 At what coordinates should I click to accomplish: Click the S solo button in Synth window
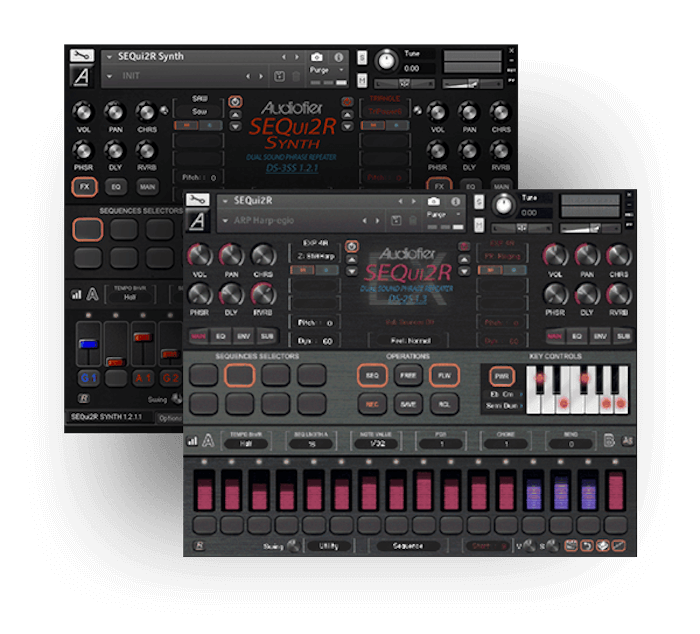[362, 57]
